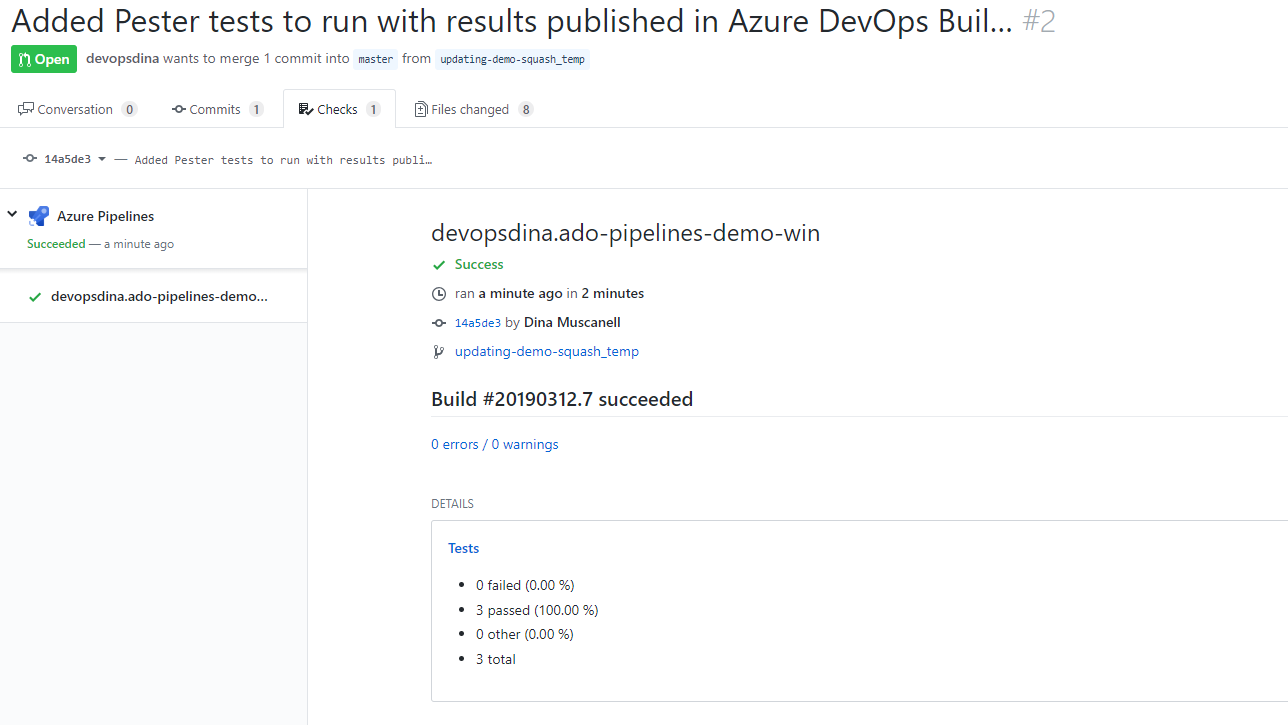Click the green Open status badge
The height and width of the screenshot is (725, 1288).
(44, 59)
